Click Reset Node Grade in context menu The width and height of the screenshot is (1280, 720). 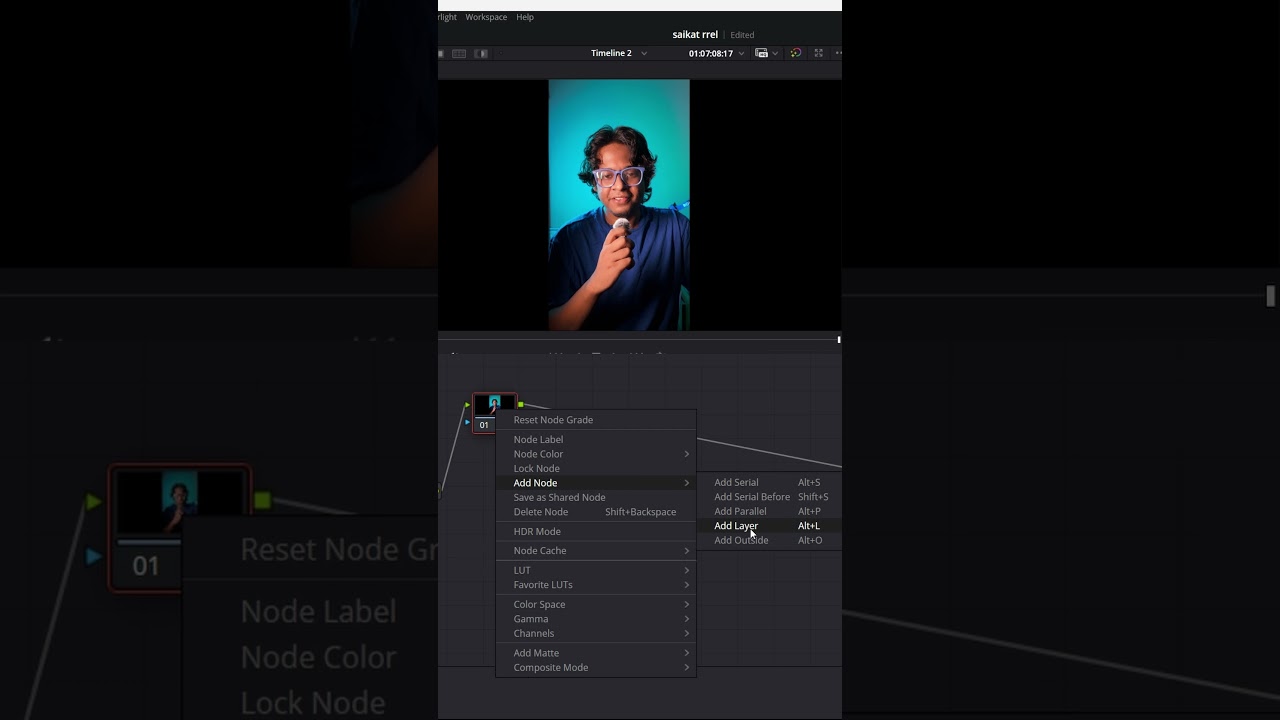coord(596,420)
